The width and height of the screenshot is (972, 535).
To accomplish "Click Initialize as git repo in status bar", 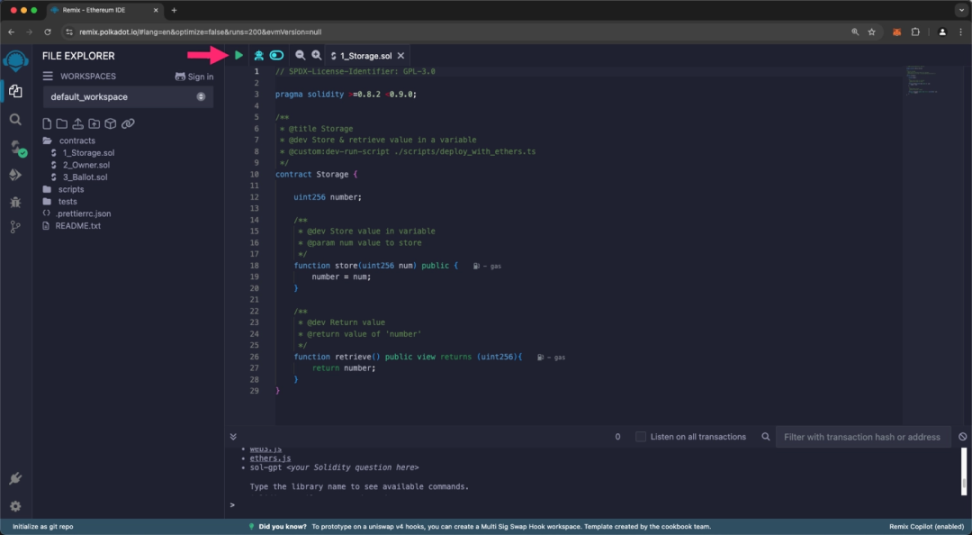I will tap(43, 527).
